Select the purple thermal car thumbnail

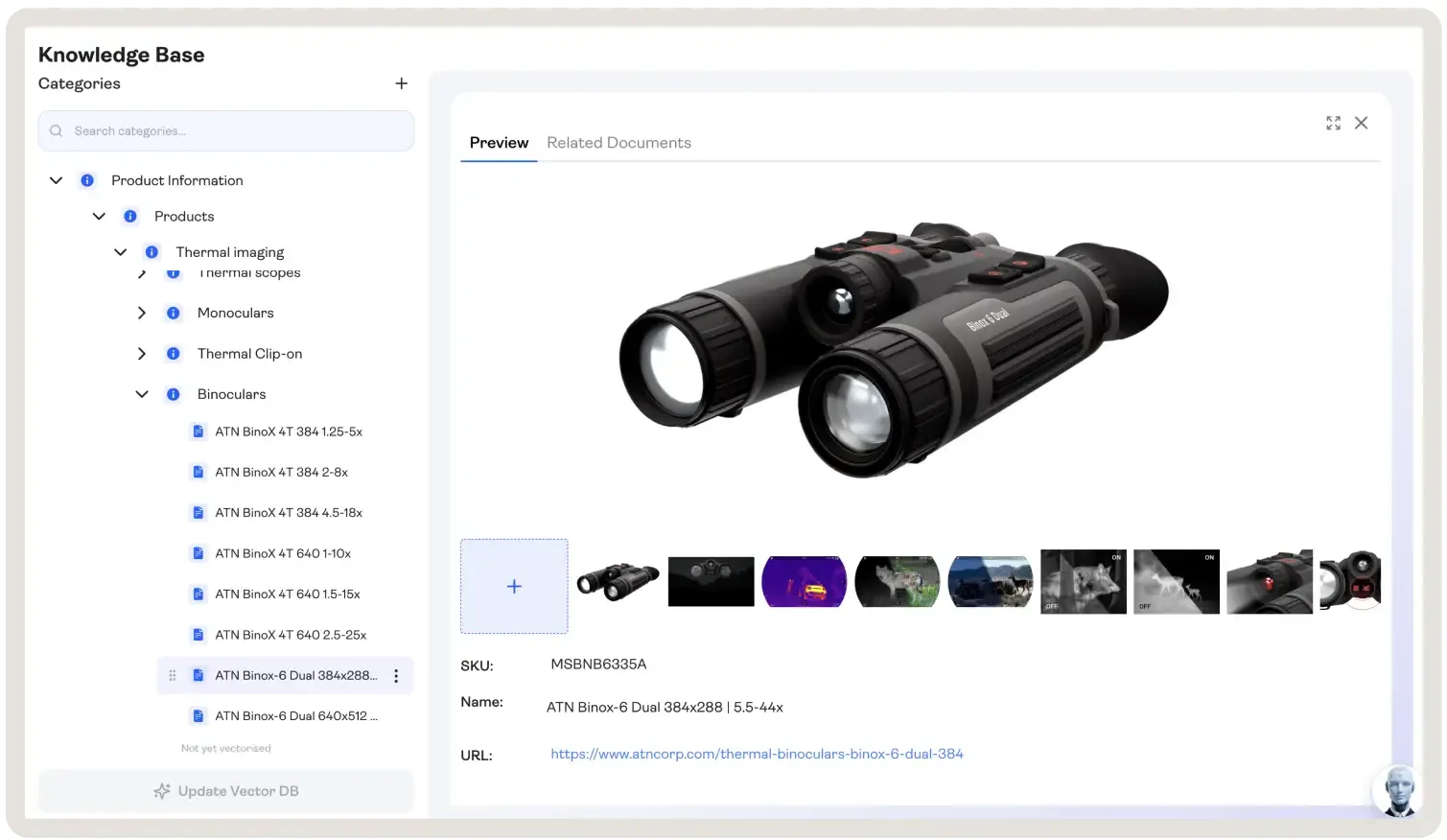804,581
